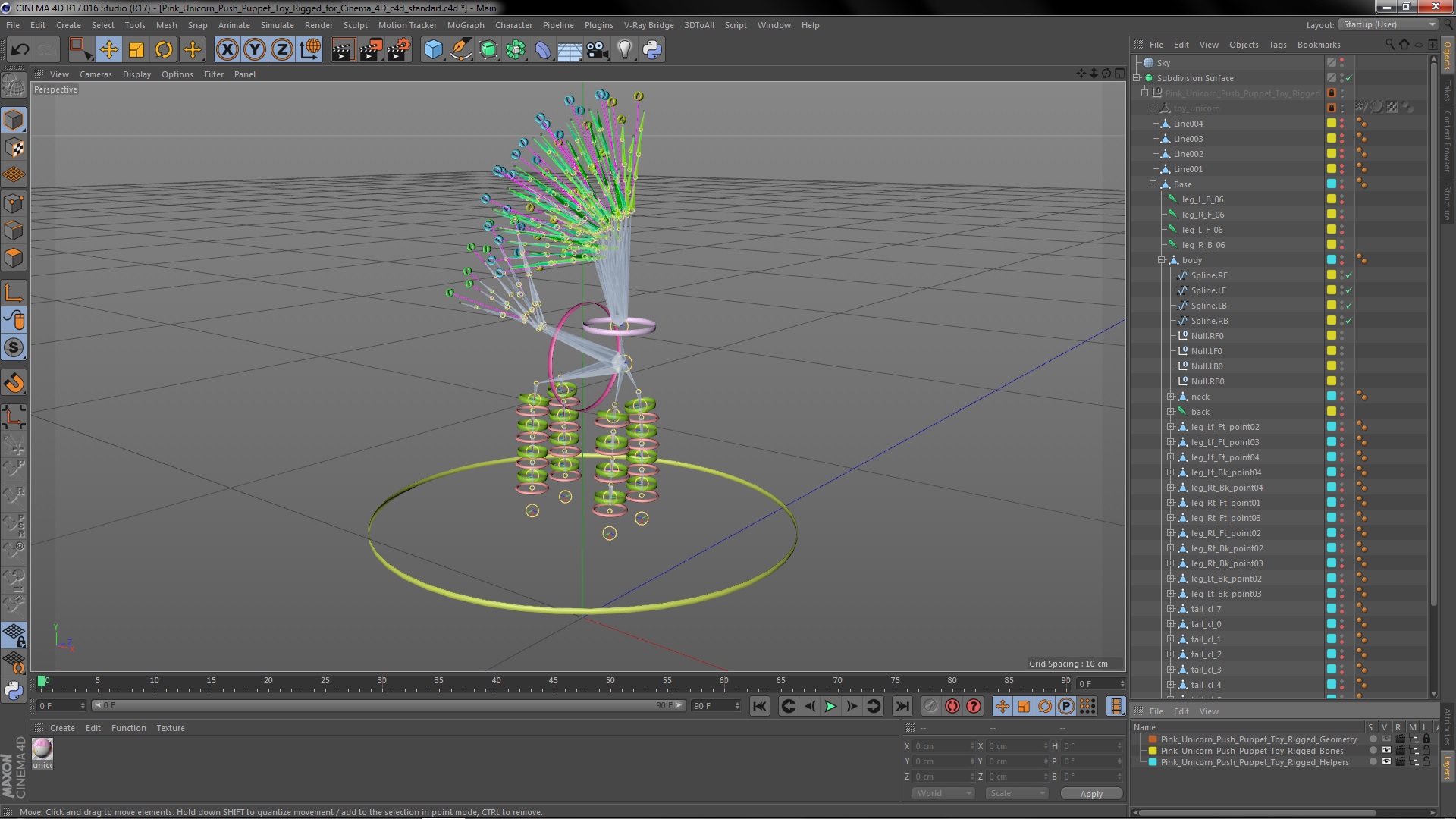The height and width of the screenshot is (819, 1456).
Task: Click Base cyan layer color swatch
Action: pos(1332,184)
